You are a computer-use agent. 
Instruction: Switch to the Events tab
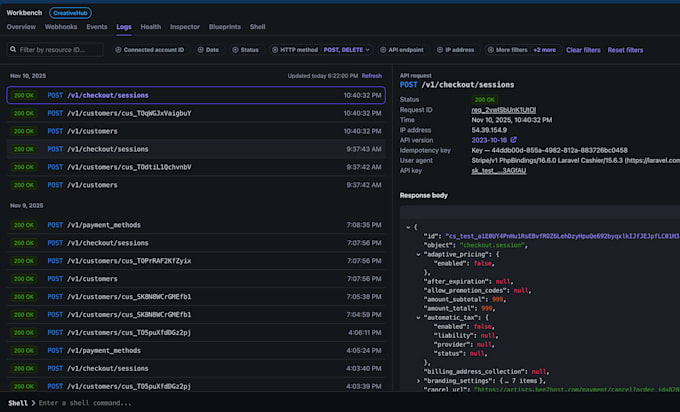[x=97, y=27]
